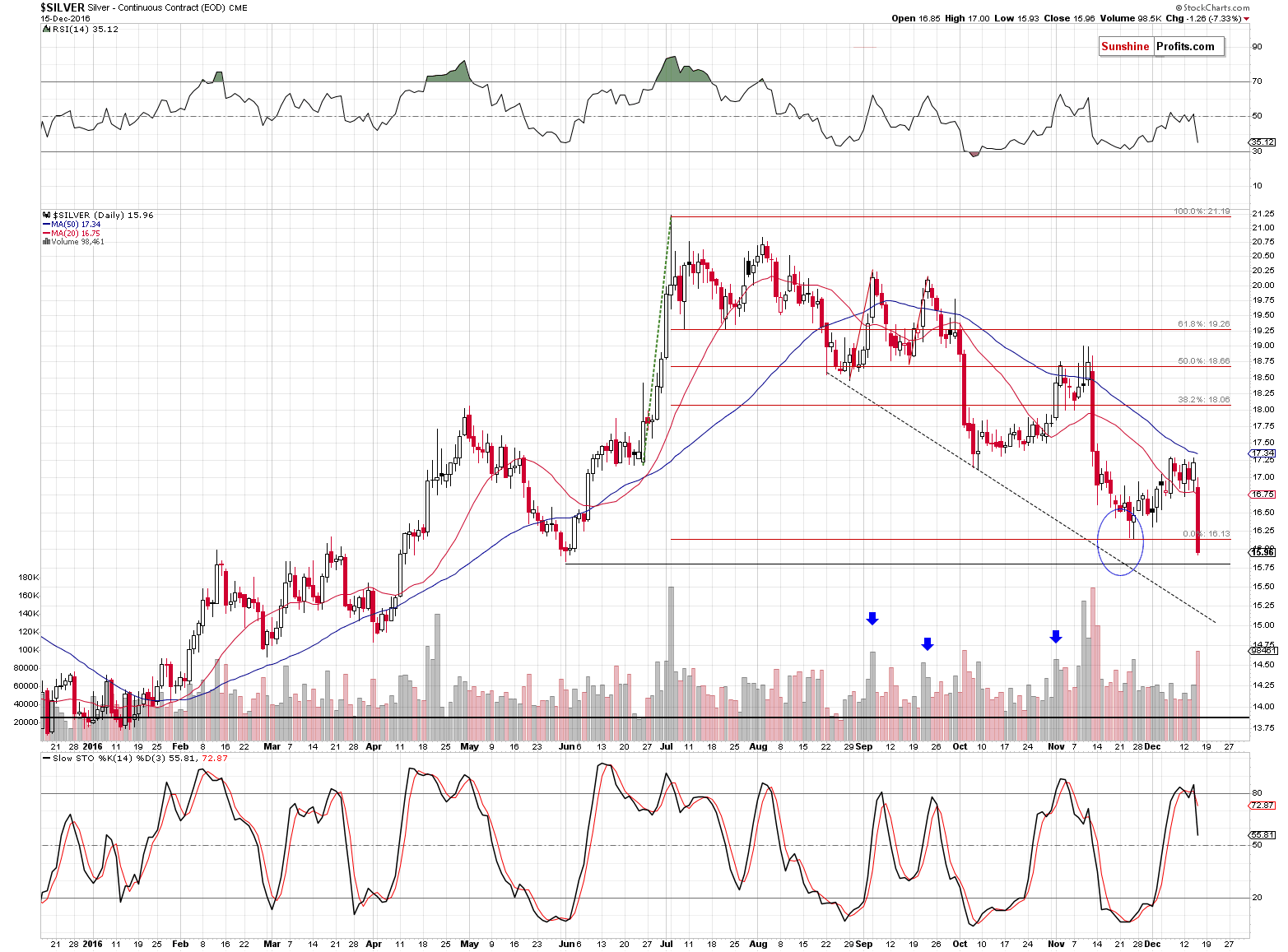1288x952 pixels.
Task: Click the 98461 volume tag on axis
Action: (x=1263, y=650)
